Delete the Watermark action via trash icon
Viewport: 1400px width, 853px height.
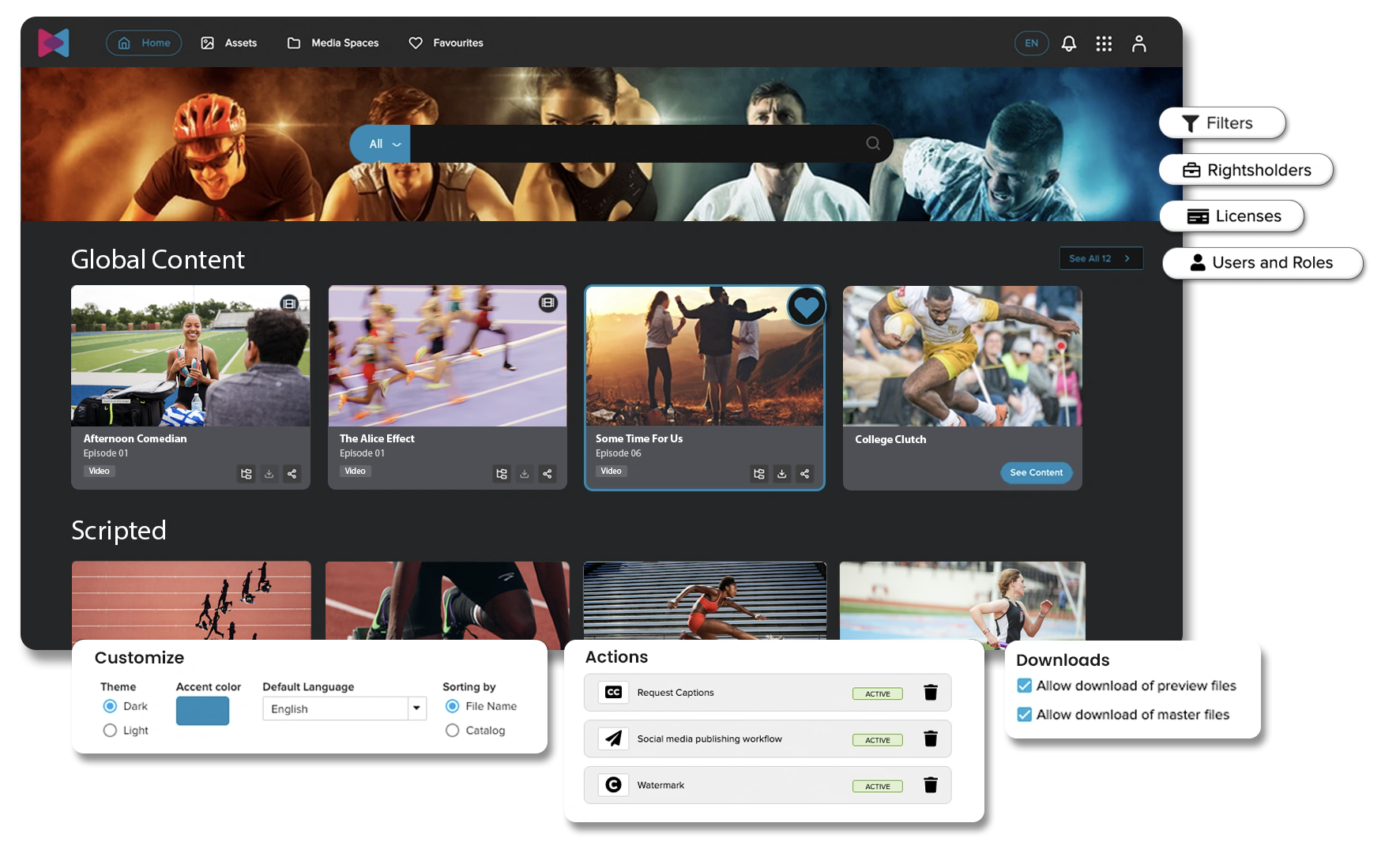931,784
